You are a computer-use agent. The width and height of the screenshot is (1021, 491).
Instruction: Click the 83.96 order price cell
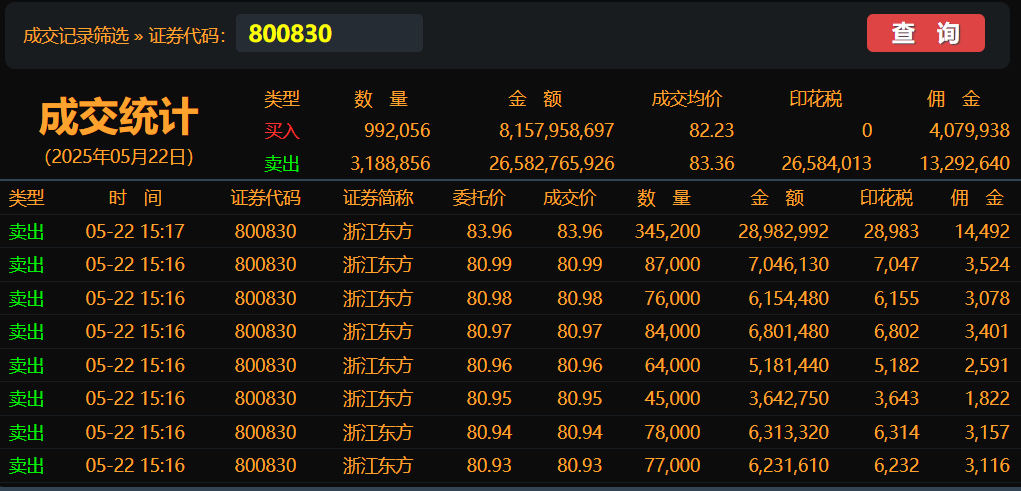[x=489, y=231]
